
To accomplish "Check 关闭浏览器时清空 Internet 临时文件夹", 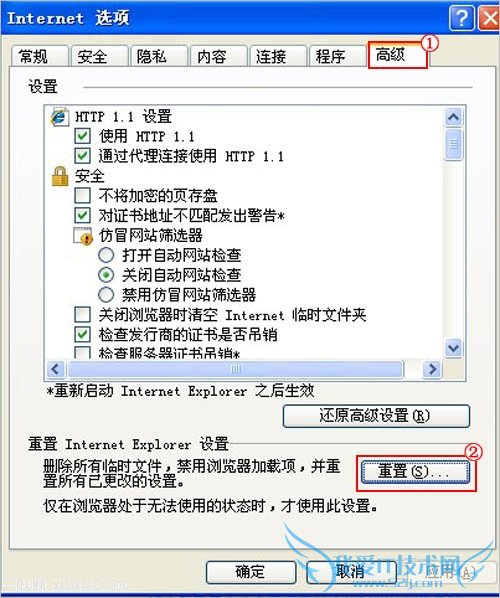I will coord(82,315).
